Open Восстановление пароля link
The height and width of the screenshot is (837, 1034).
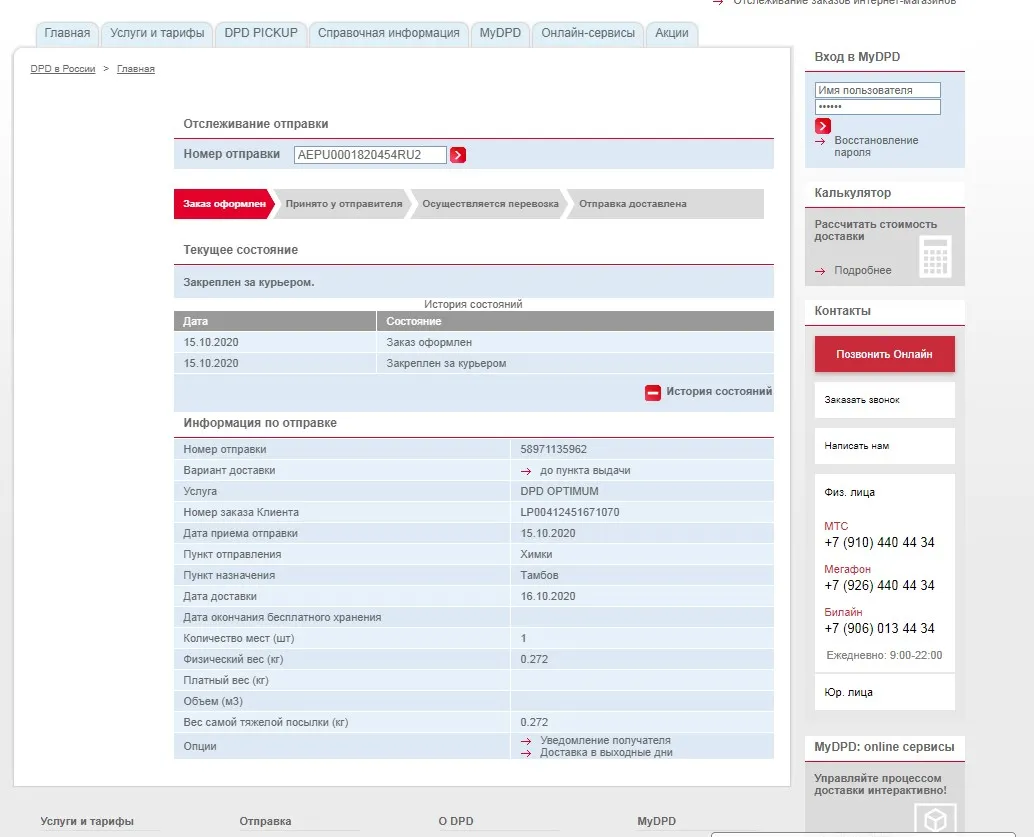(876, 146)
